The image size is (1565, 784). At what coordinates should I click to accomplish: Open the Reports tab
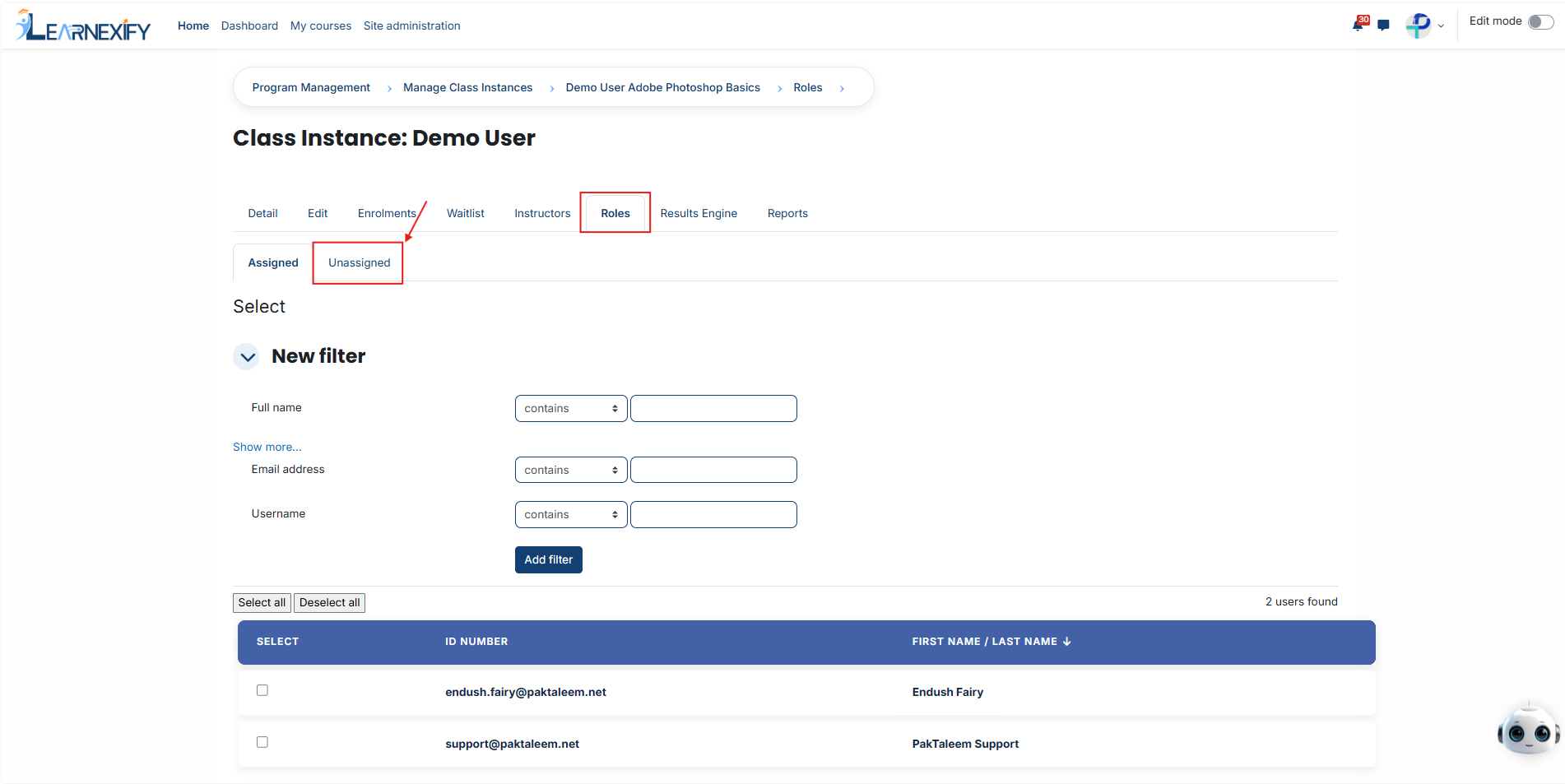787,214
